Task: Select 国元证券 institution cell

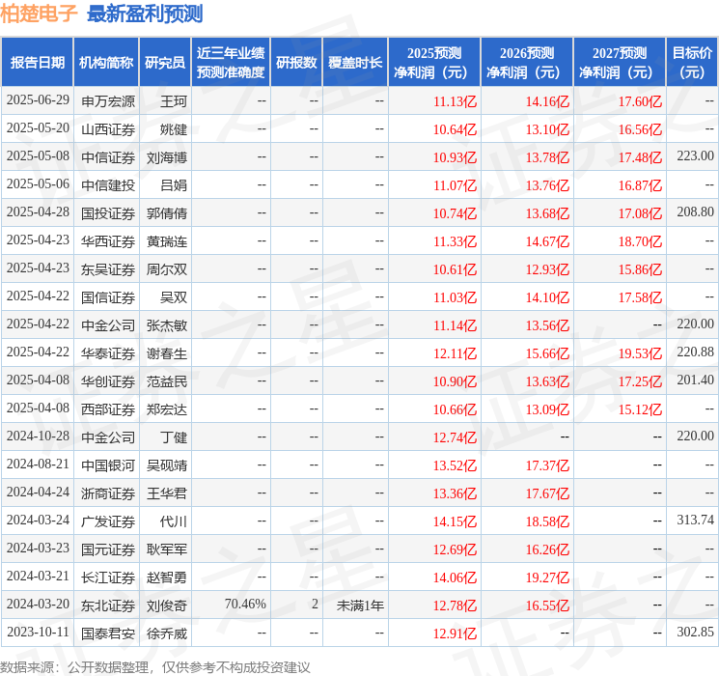Action: [x=108, y=549]
